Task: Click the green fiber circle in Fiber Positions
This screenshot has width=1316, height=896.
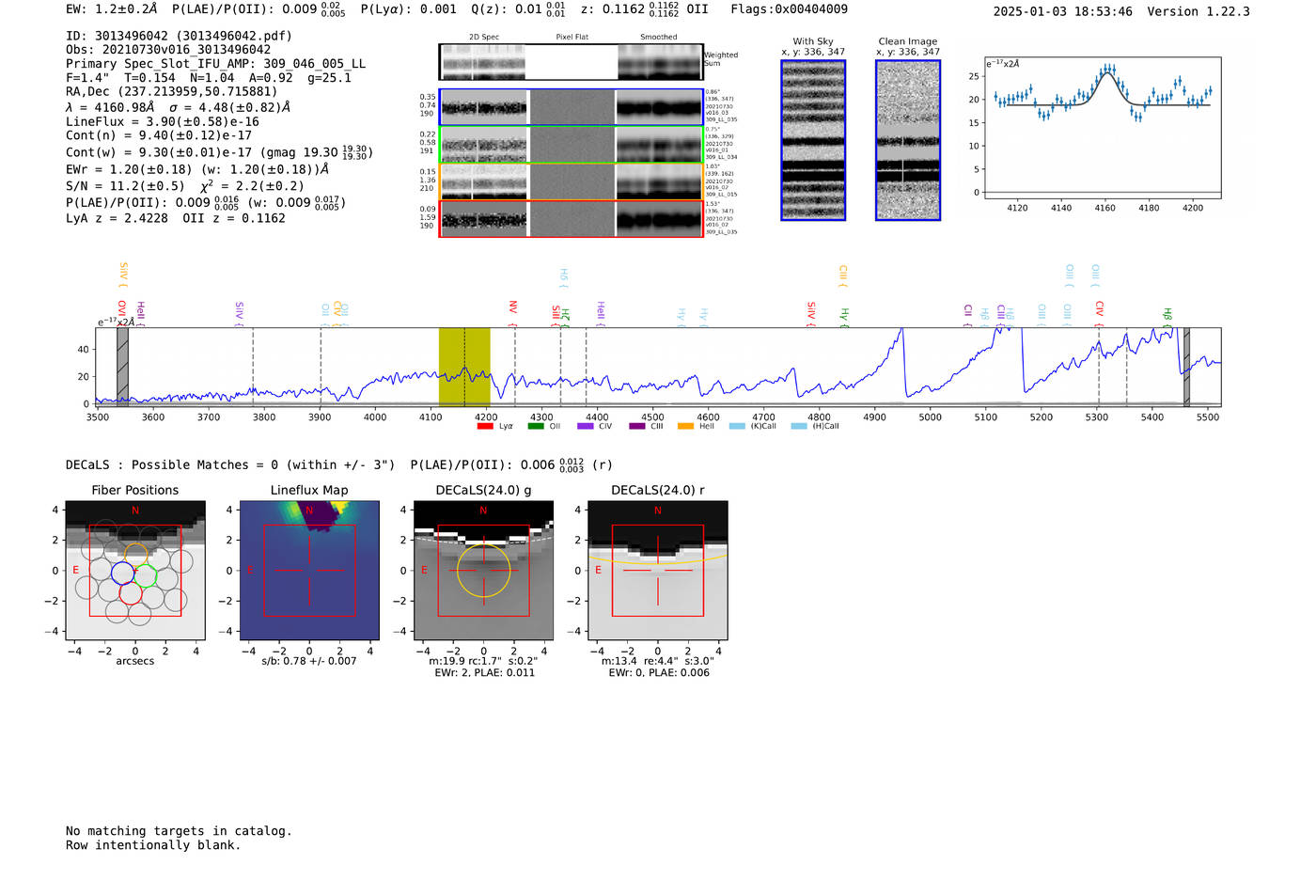Action: 144,575
